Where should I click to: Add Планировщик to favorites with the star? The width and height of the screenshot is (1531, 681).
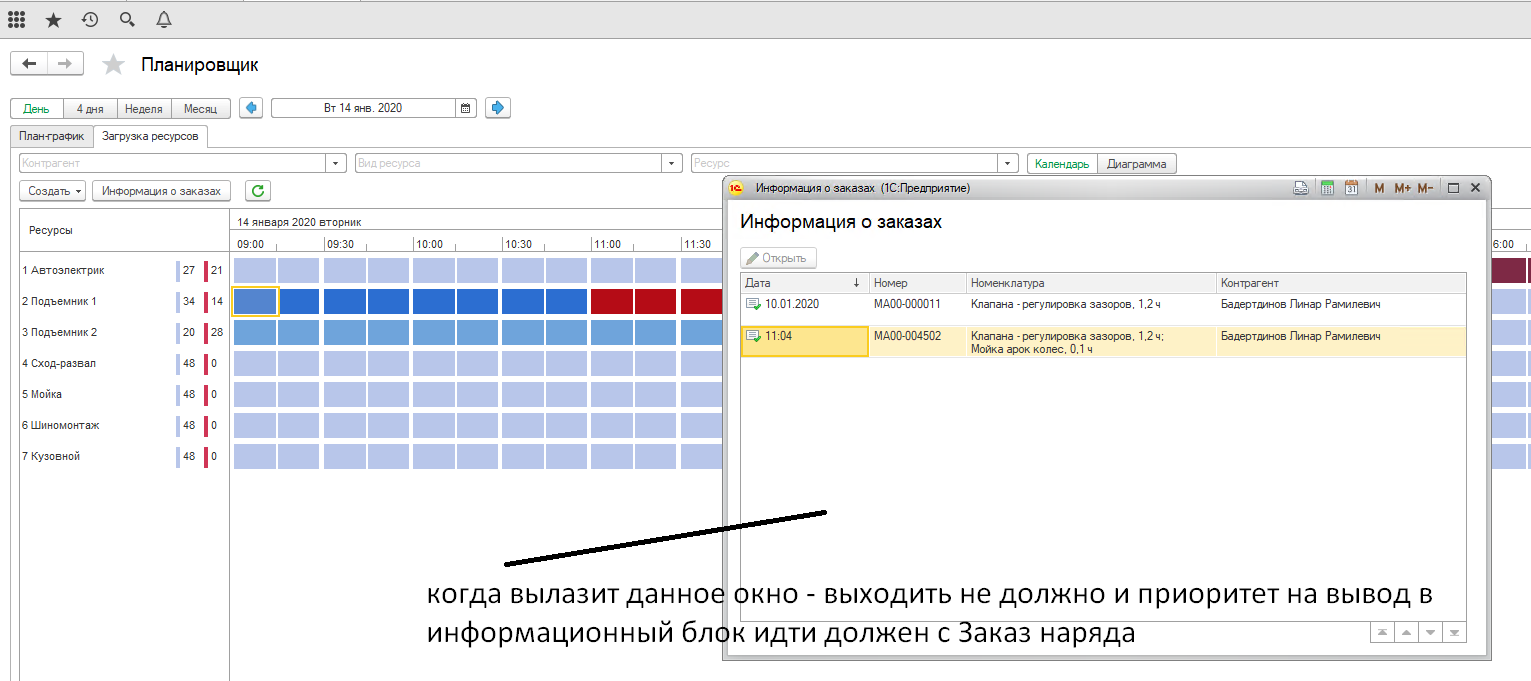click(x=114, y=65)
